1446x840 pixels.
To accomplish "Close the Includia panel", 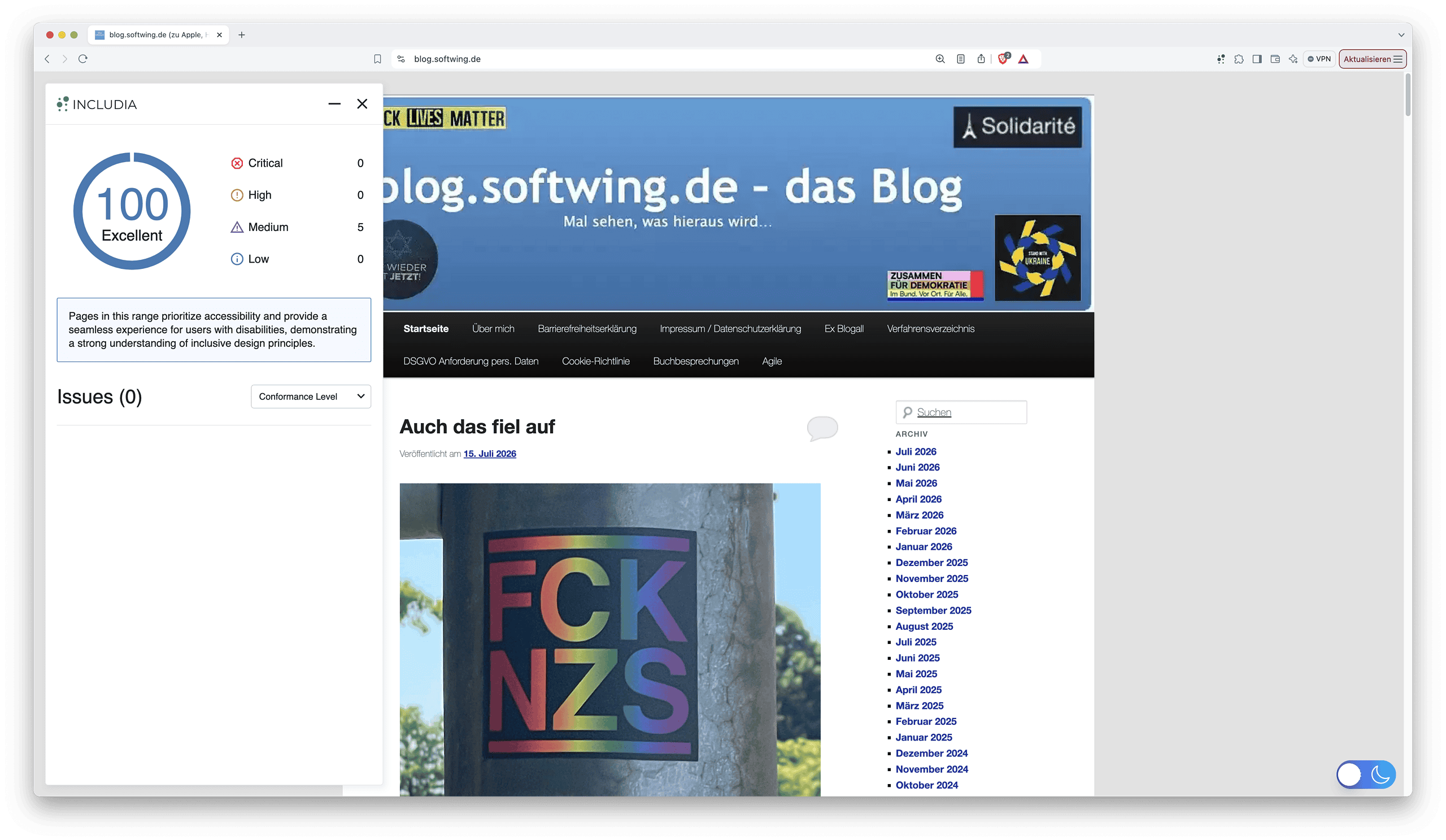I will point(362,104).
